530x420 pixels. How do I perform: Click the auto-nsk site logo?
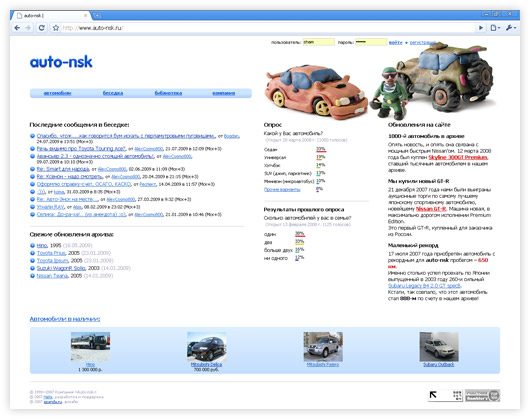click(x=61, y=62)
